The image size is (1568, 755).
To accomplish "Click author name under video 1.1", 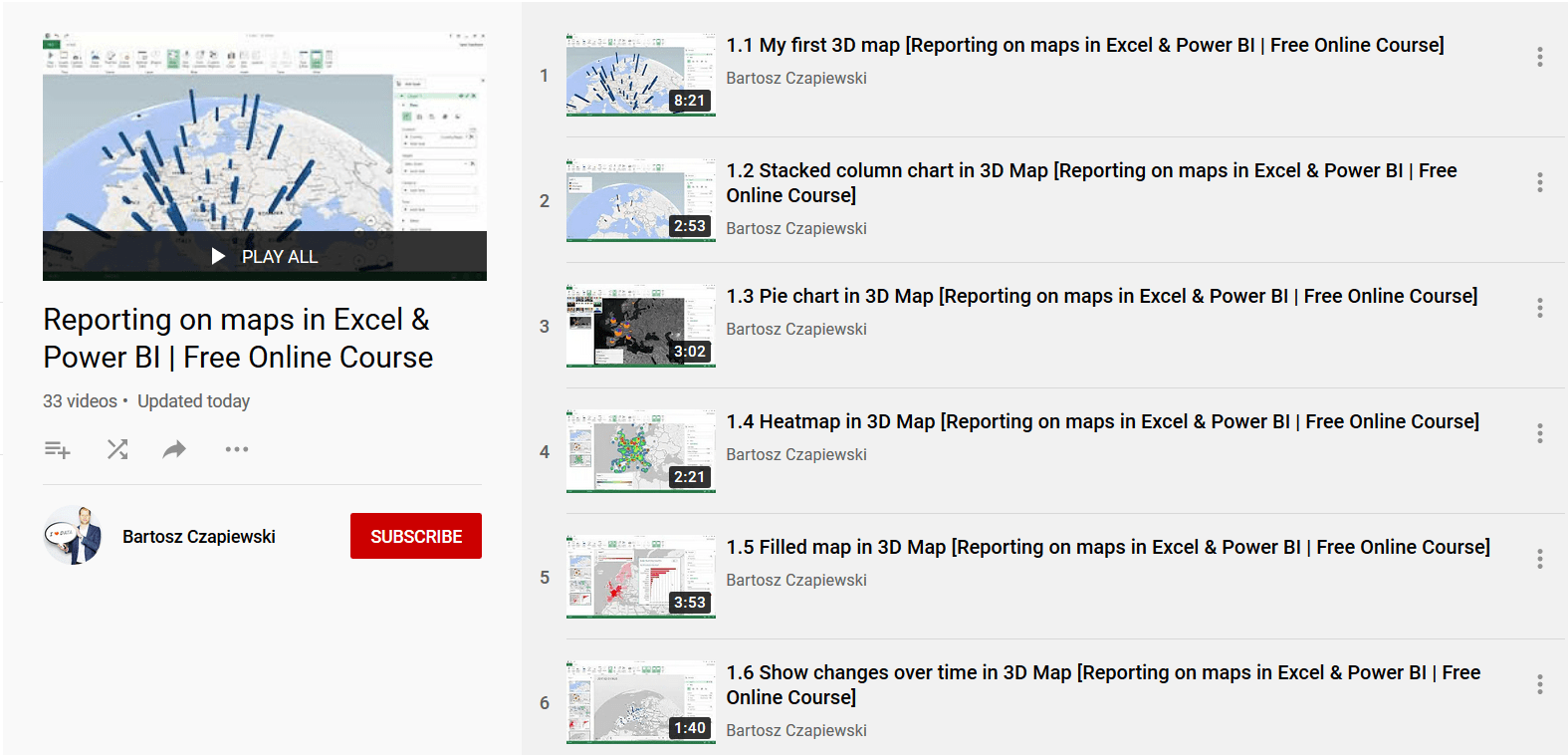I will pos(796,78).
